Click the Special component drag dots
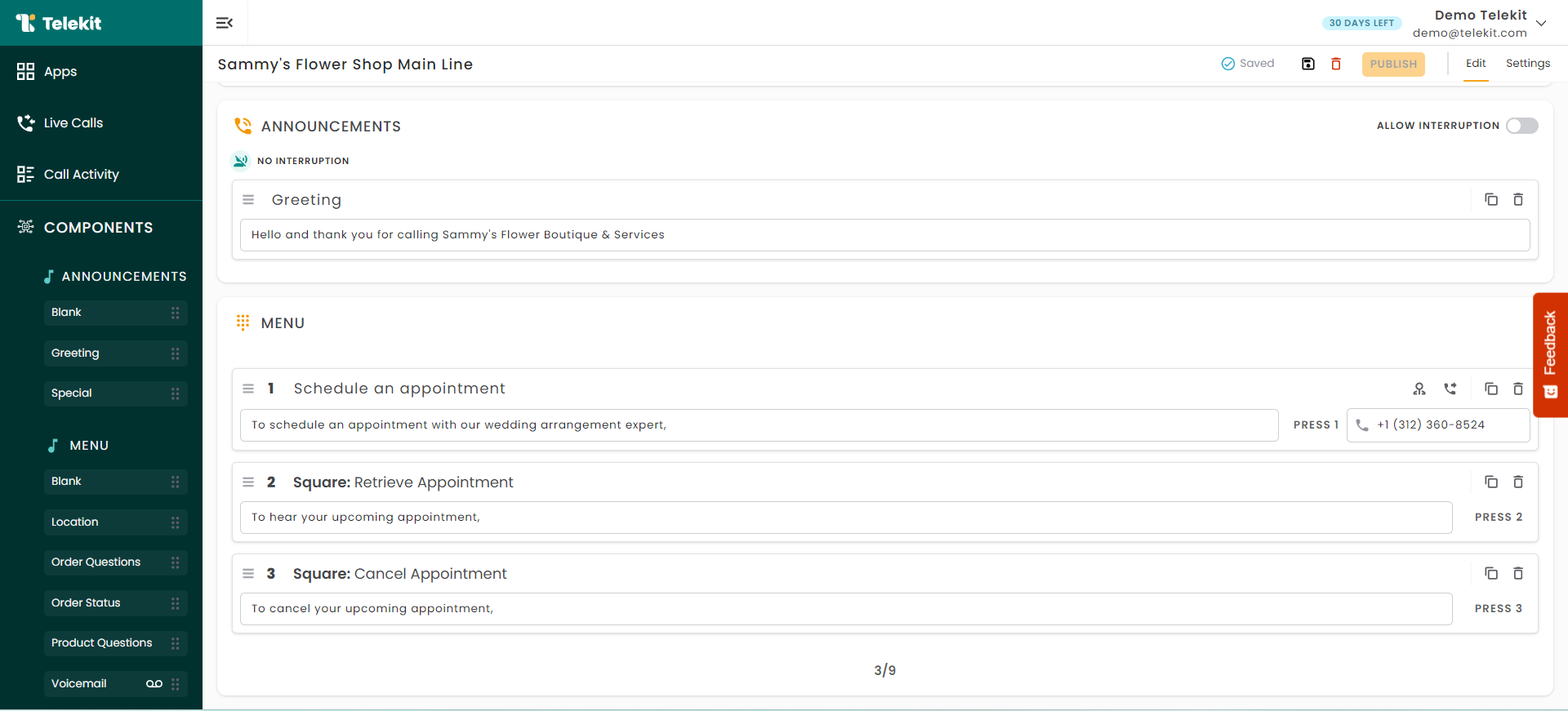Screen dimensions: 1568x711 point(176,393)
